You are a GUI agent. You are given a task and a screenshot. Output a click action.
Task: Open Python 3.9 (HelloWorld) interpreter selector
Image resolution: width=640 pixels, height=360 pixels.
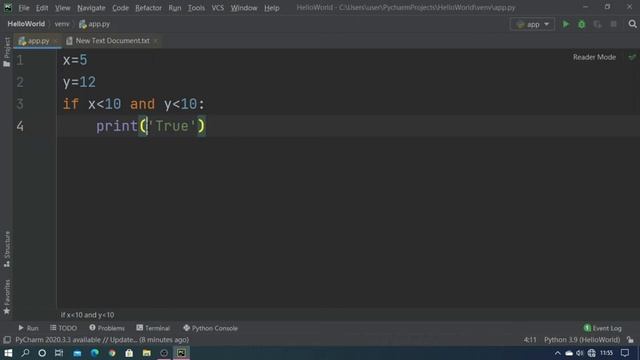tap(582, 340)
